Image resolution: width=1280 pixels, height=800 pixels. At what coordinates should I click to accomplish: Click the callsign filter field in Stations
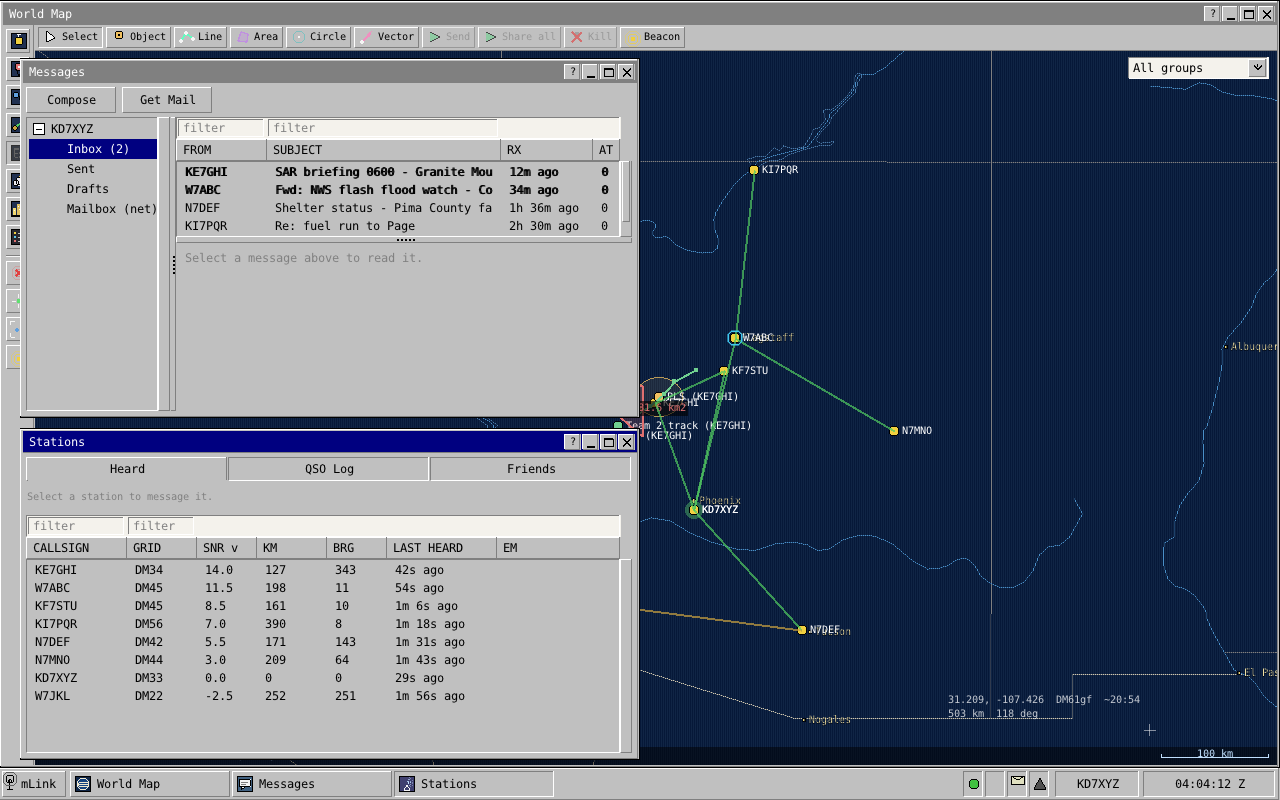[77, 526]
